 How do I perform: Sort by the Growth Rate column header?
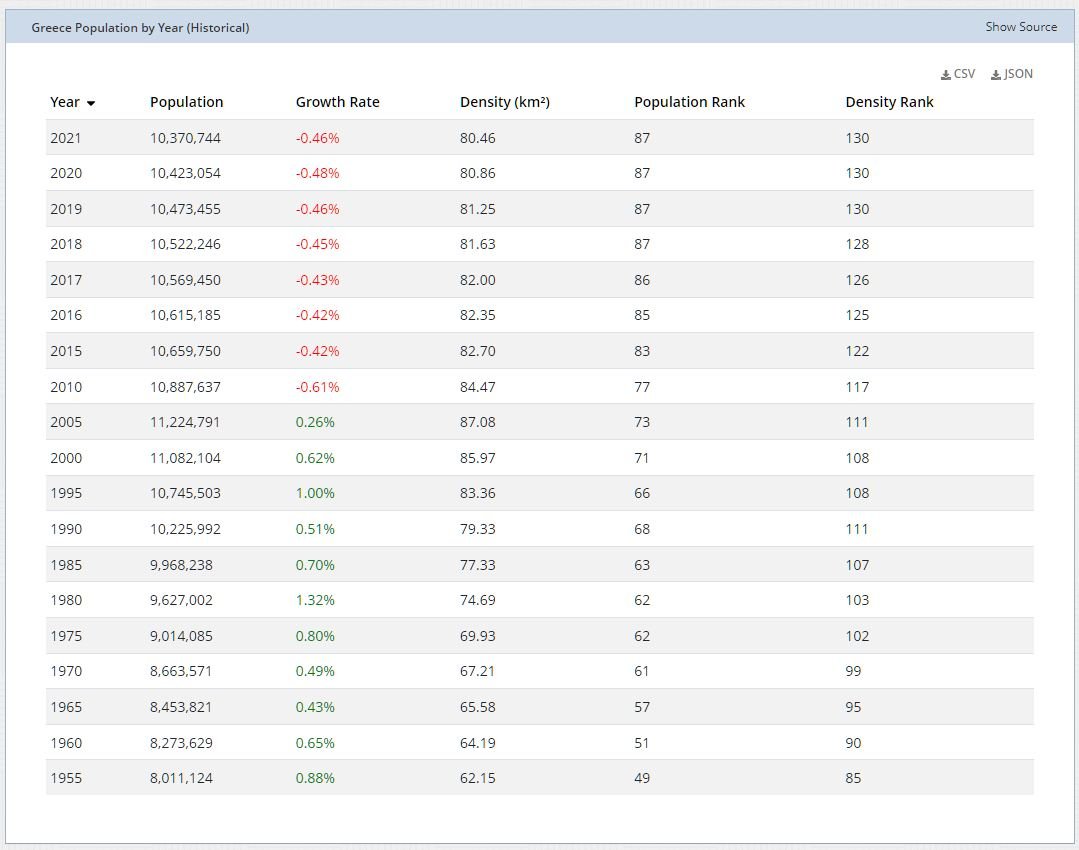pyautogui.click(x=337, y=102)
